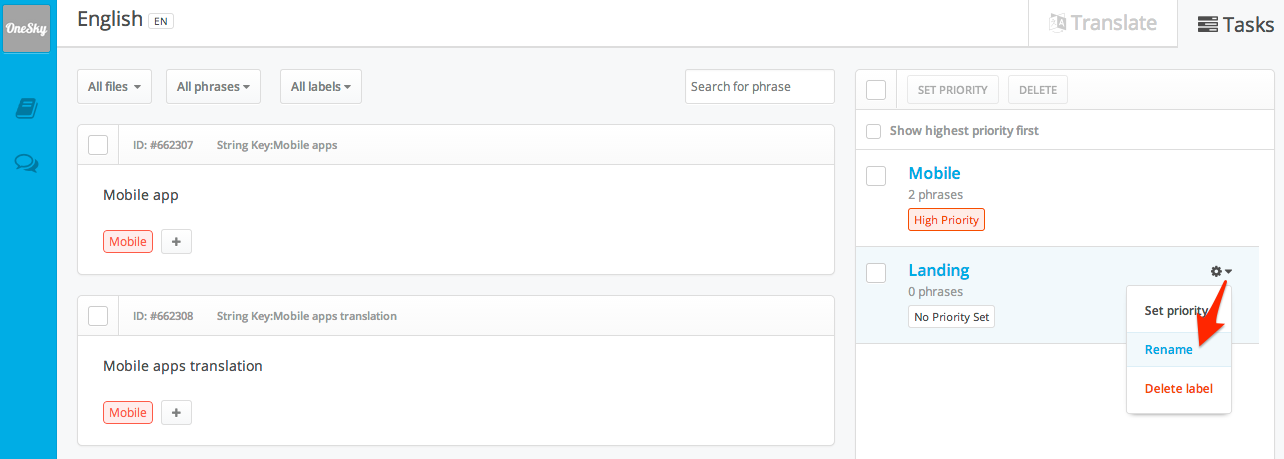The height and width of the screenshot is (459, 1284).
Task: Open the book icon in the sidebar
Action: (x=27, y=108)
